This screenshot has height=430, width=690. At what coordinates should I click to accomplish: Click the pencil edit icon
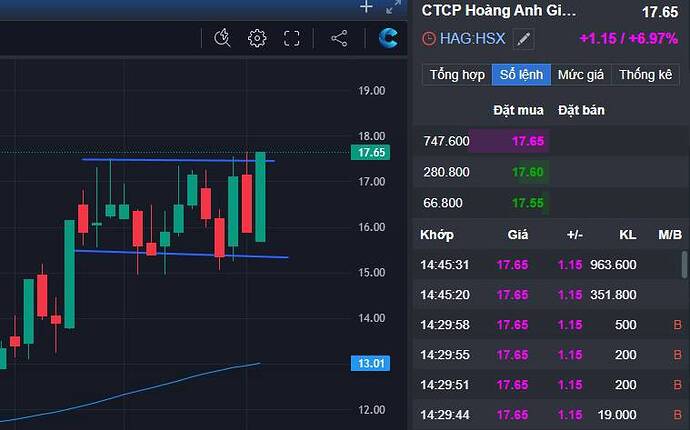pyautogui.click(x=523, y=39)
